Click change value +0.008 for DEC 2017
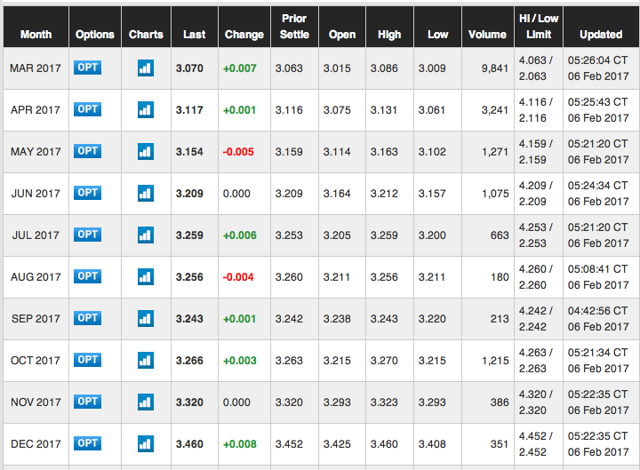Screen dimensions: 640x470 tap(240, 444)
